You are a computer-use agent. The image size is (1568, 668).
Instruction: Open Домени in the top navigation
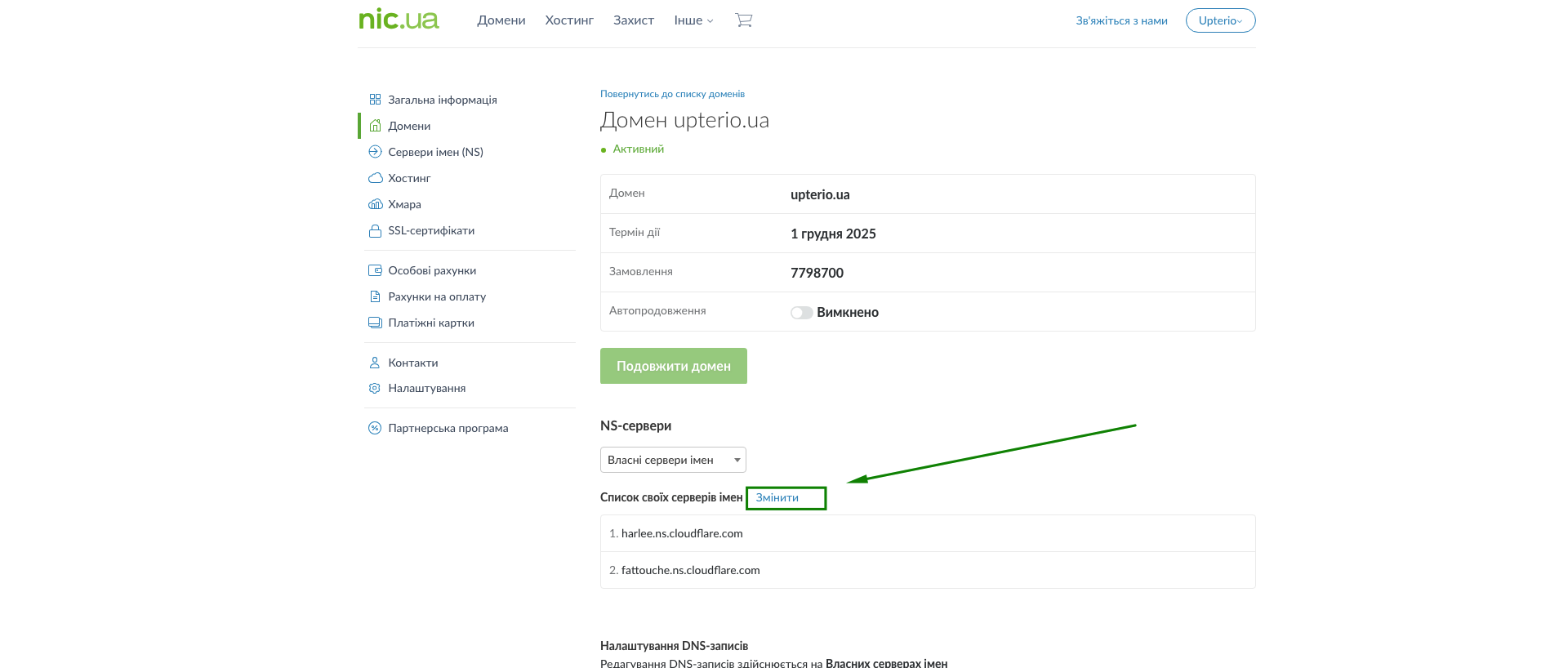pos(501,20)
